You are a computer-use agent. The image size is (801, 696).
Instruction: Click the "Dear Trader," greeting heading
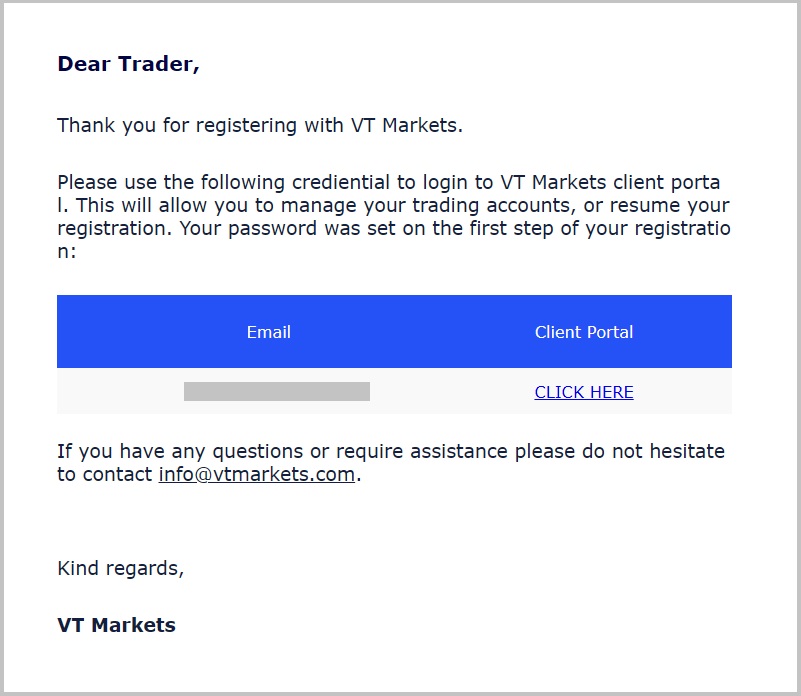(129, 64)
